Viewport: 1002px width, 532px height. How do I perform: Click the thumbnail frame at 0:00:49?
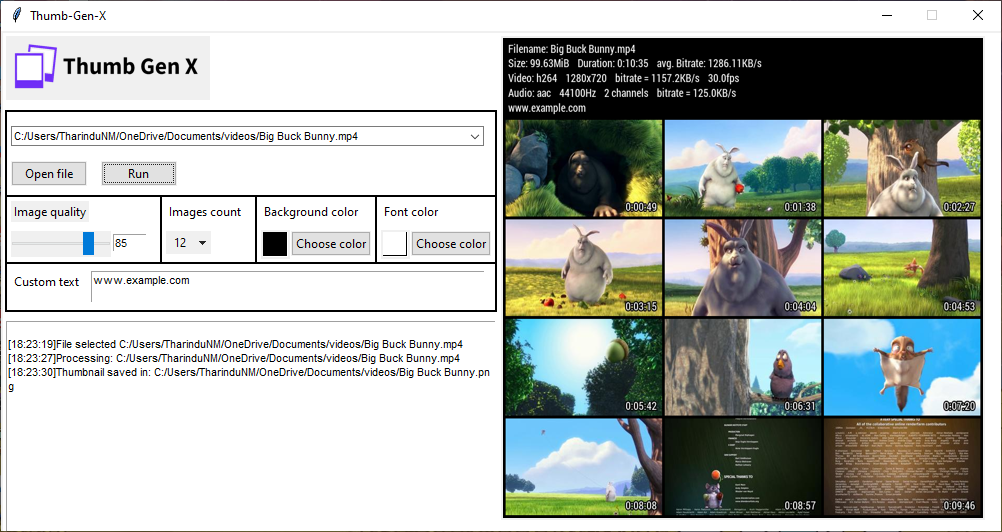click(x=584, y=168)
